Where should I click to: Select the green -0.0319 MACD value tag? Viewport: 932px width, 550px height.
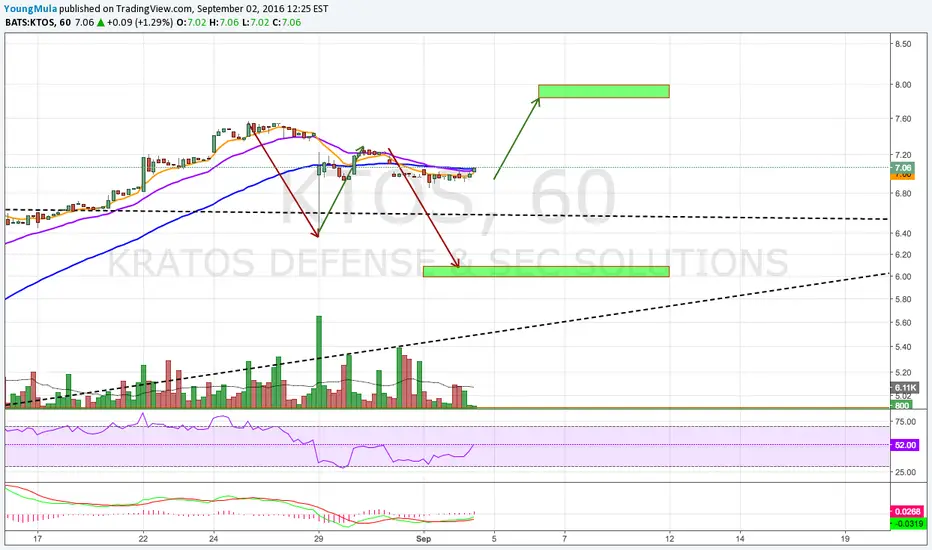pyautogui.click(x=908, y=524)
